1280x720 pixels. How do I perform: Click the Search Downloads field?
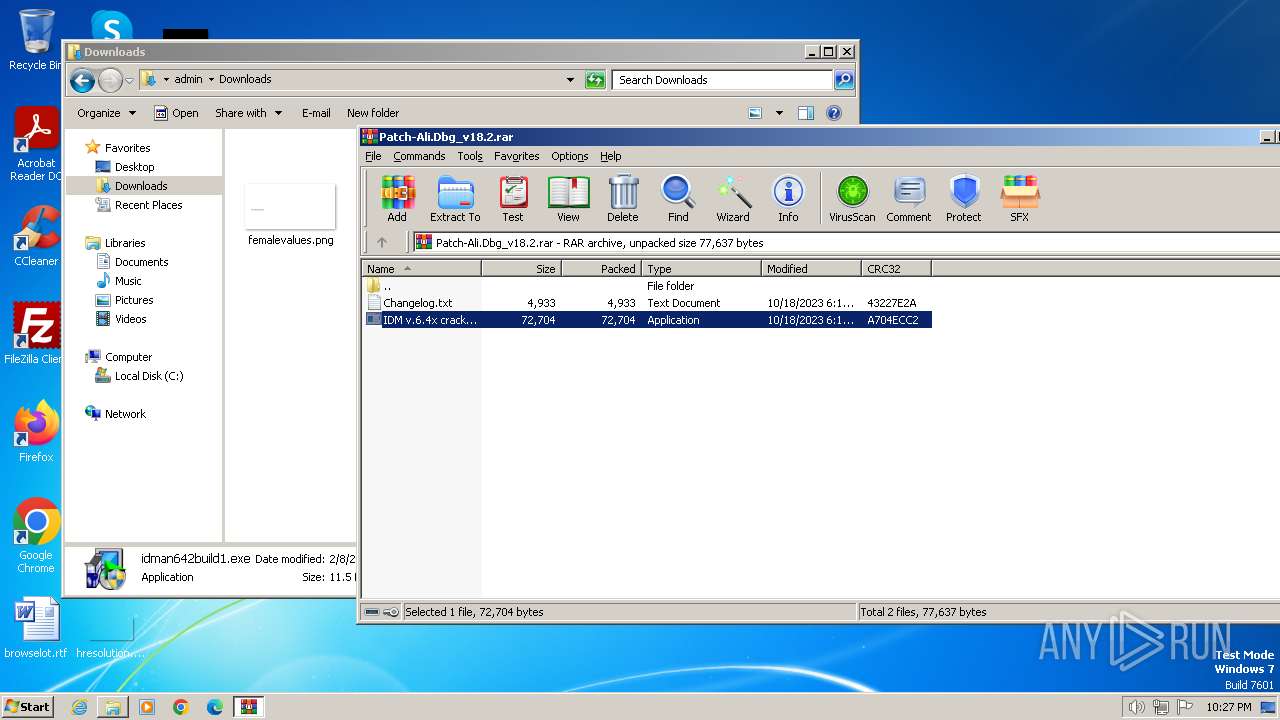[723, 80]
